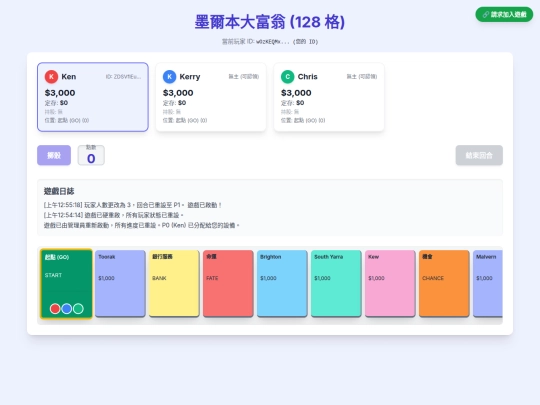Click the last log line mentioning P0 (Ken)
This screenshot has height=405, width=540.
[x=142, y=225]
